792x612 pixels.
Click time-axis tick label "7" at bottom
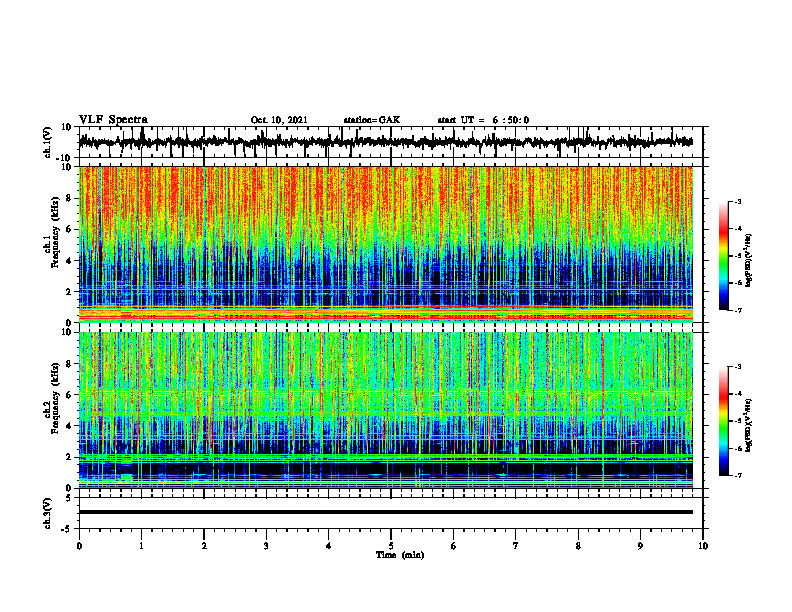click(516, 546)
